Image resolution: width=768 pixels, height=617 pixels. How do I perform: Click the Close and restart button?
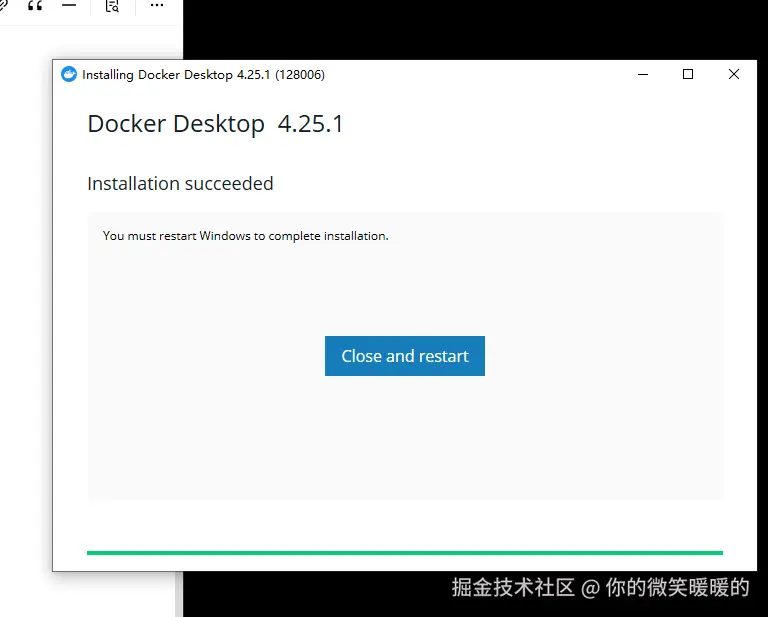405,356
